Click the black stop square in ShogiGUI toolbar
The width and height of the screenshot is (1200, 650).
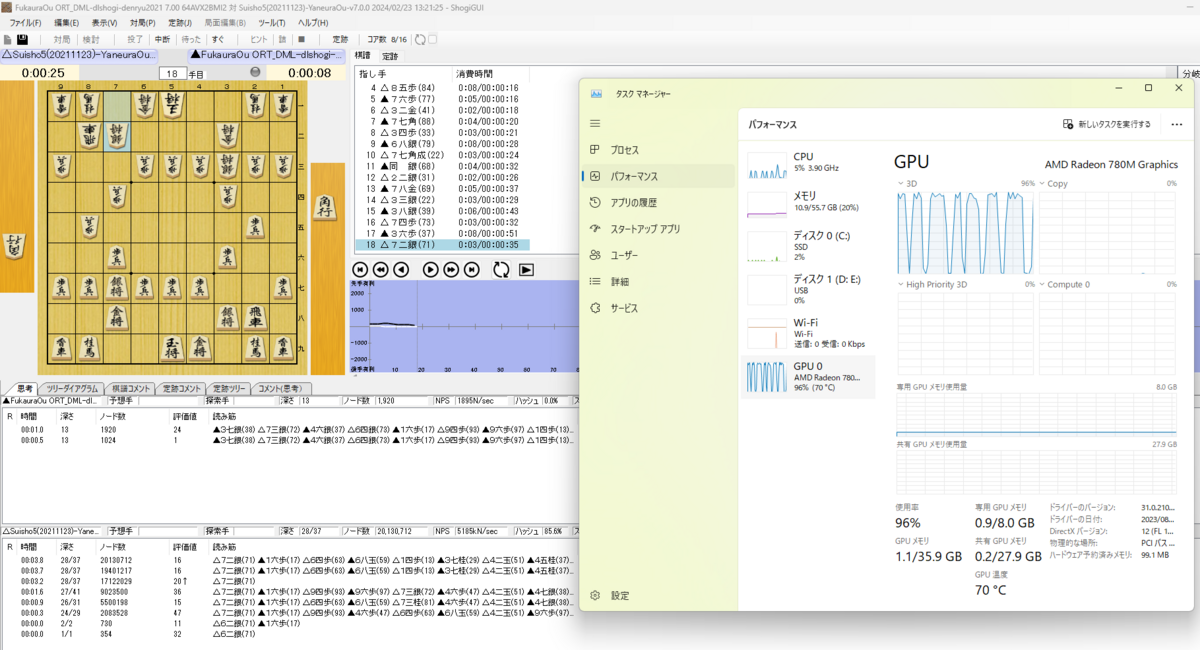click(302, 39)
